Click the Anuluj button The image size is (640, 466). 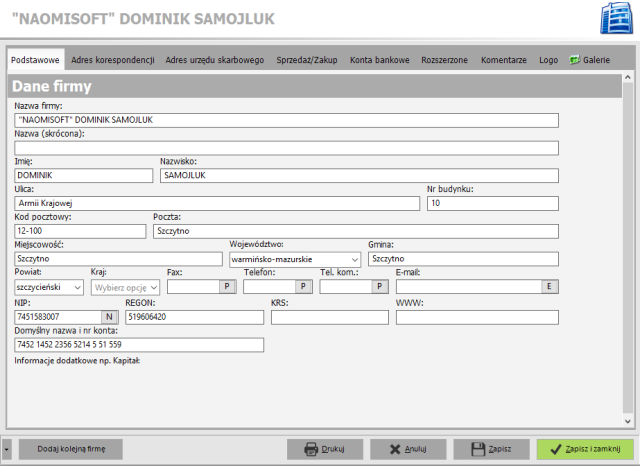(408, 449)
